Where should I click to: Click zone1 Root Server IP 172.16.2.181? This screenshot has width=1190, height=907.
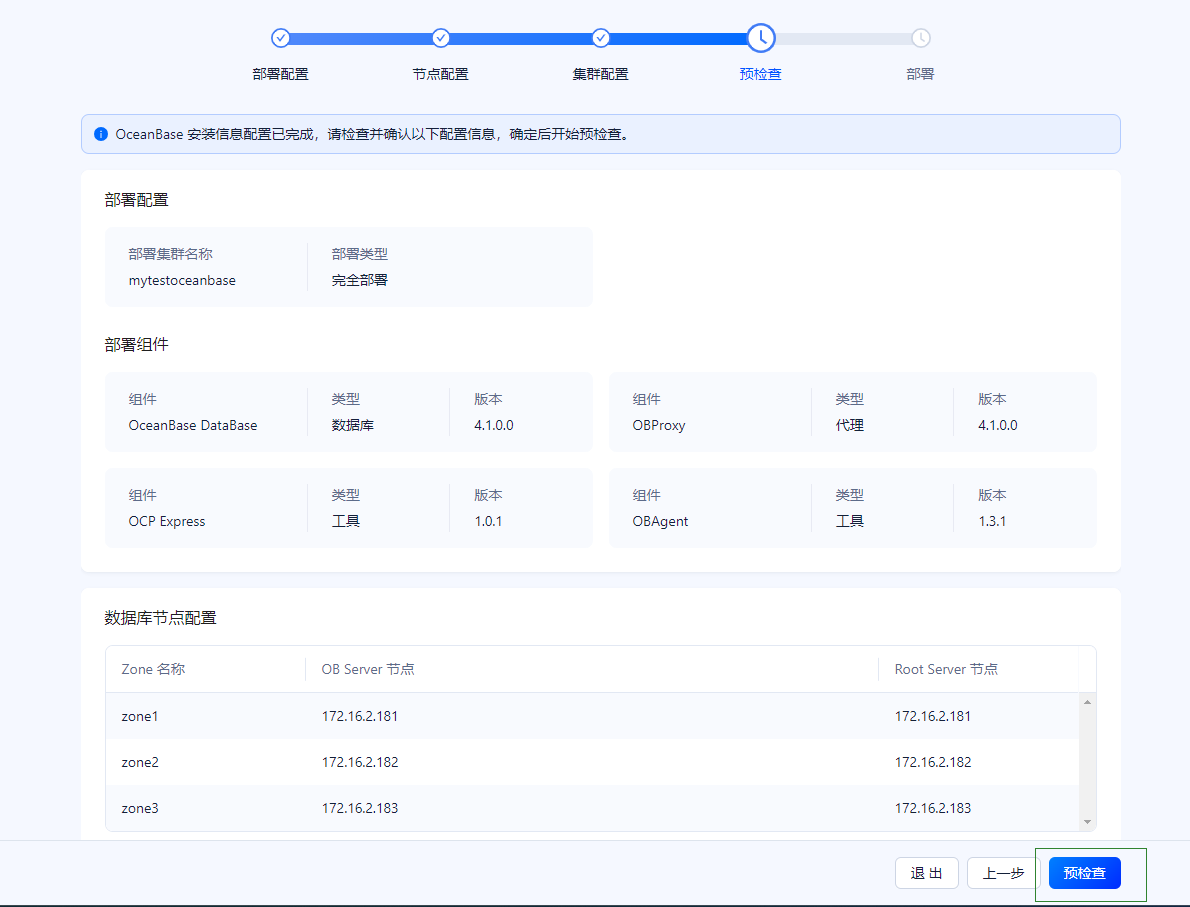[x=933, y=716]
